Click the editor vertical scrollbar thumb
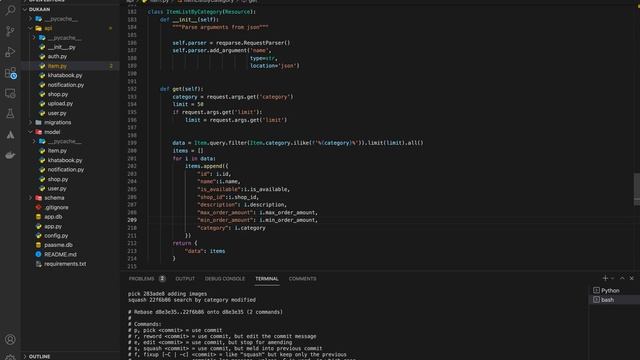Image resolution: width=640 pixels, height=360 pixels. pyautogui.click(x=637, y=189)
